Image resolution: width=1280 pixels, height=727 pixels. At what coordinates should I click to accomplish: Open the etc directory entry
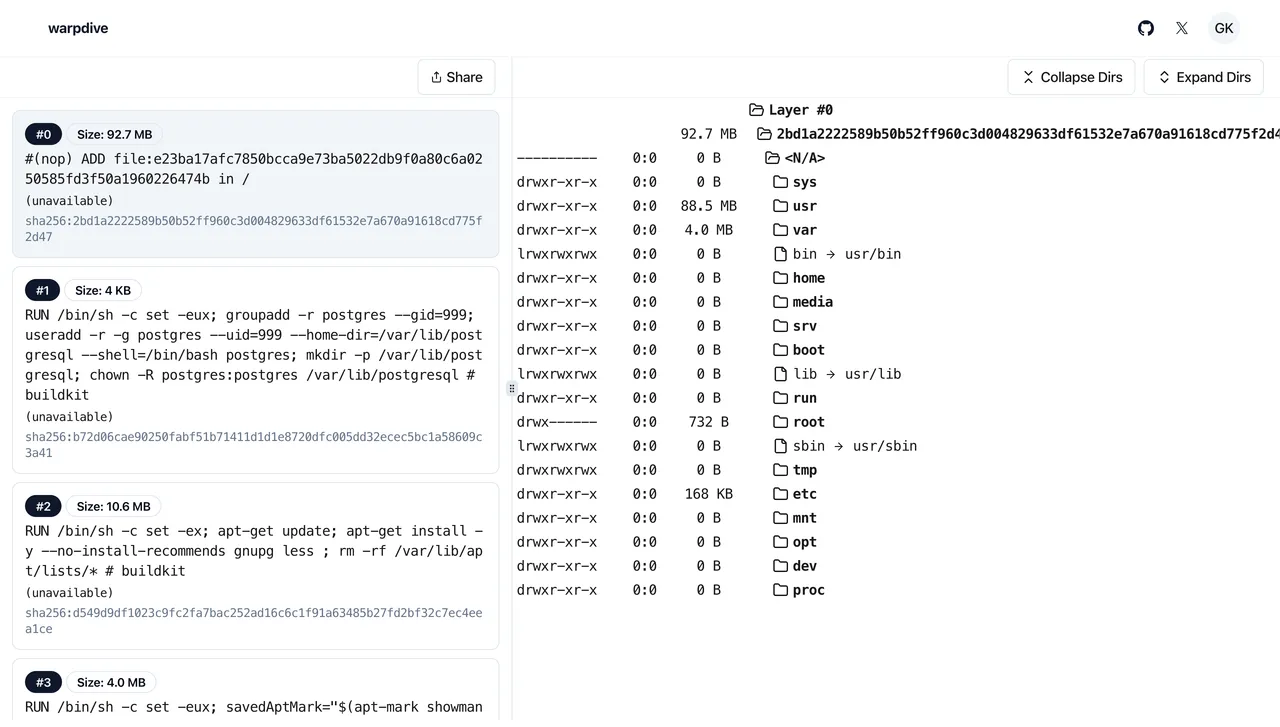pos(804,493)
